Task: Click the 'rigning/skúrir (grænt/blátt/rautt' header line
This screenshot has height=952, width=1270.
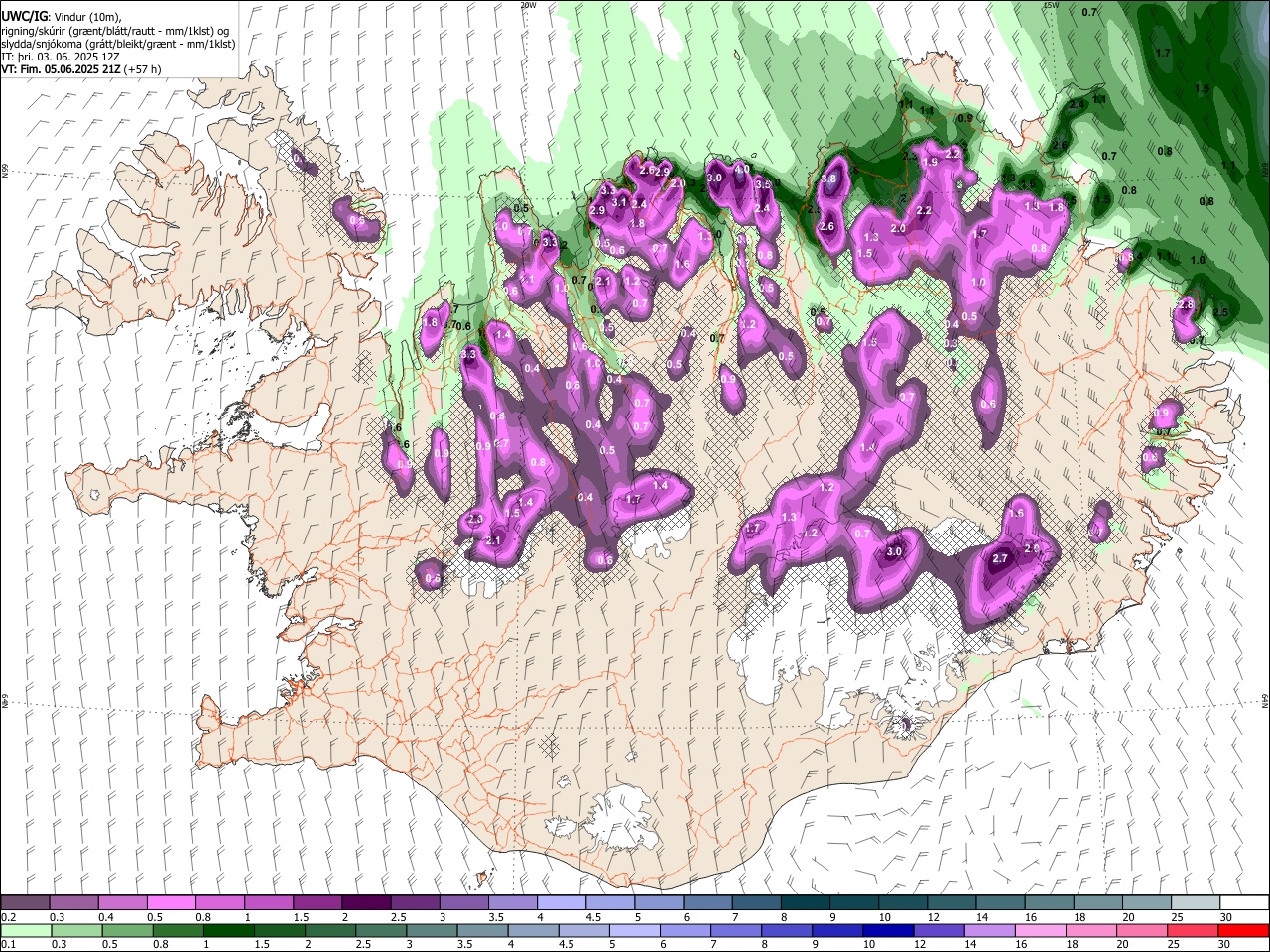Action: (x=116, y=31)
